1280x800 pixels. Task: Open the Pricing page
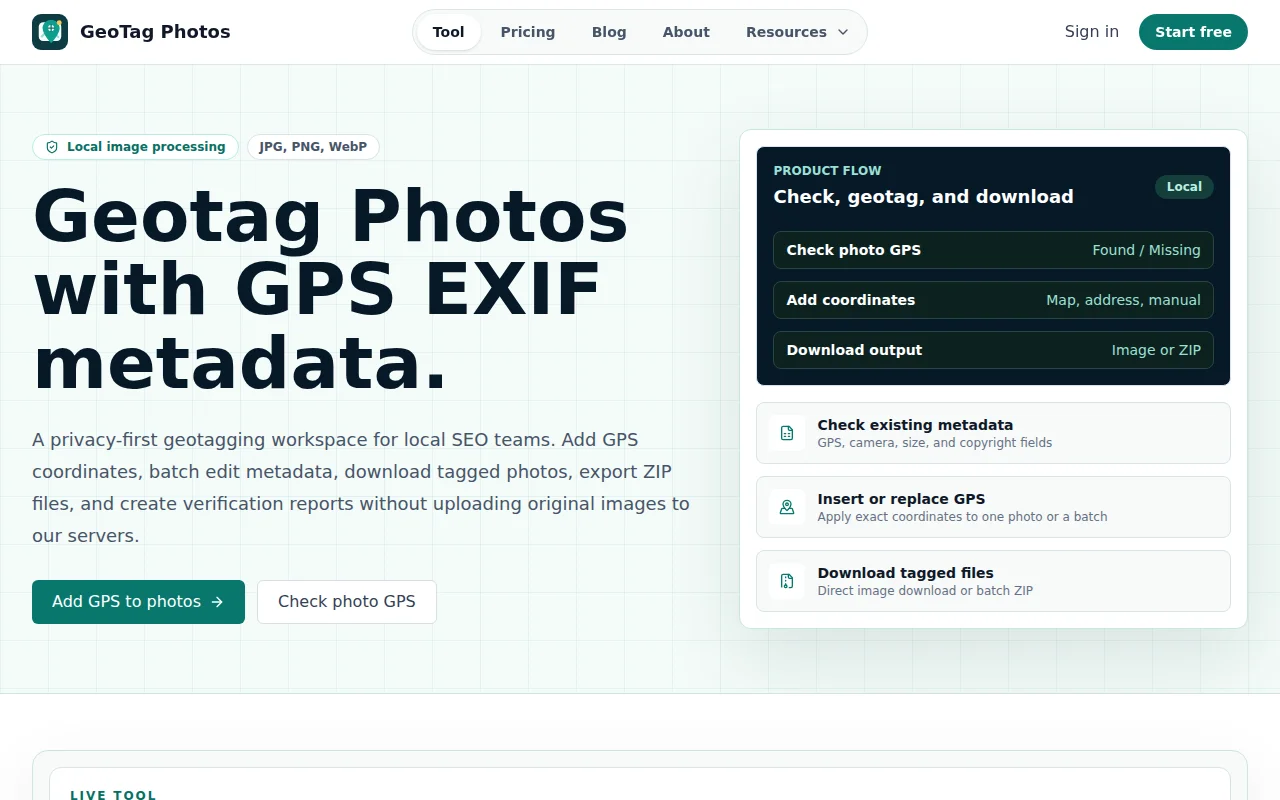(528, 32)
